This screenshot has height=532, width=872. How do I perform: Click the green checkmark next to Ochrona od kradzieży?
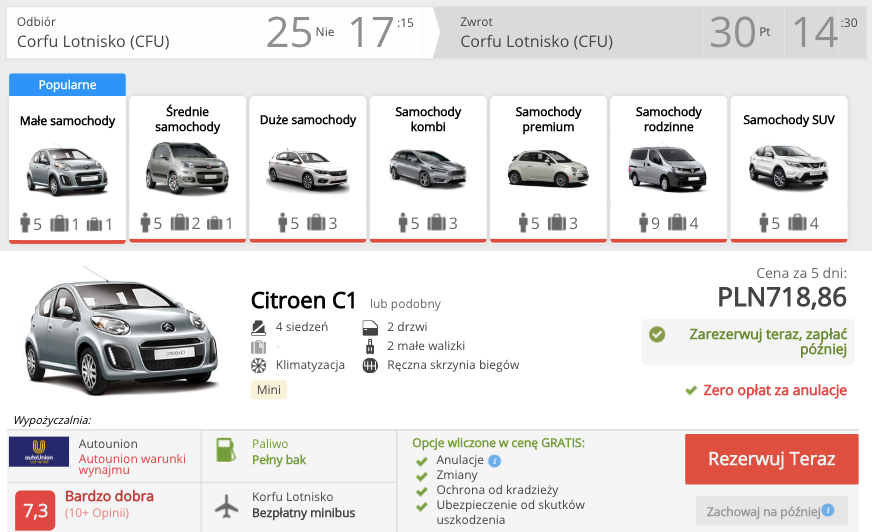coord(422,491)
